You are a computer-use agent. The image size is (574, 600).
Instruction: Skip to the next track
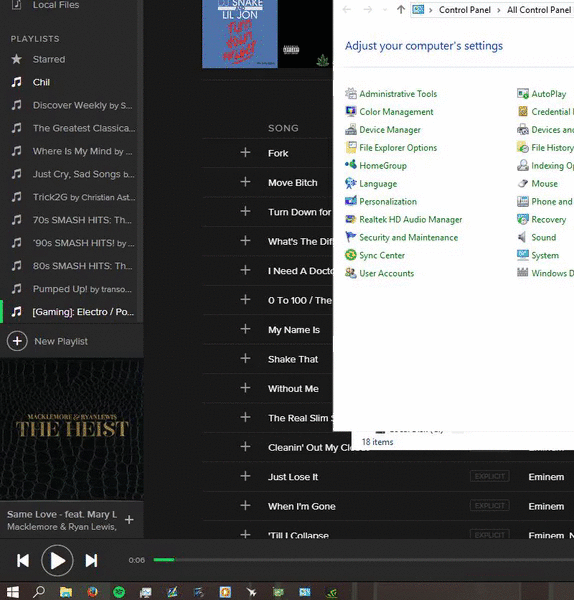pyautogui.click(x=91, y=561)
